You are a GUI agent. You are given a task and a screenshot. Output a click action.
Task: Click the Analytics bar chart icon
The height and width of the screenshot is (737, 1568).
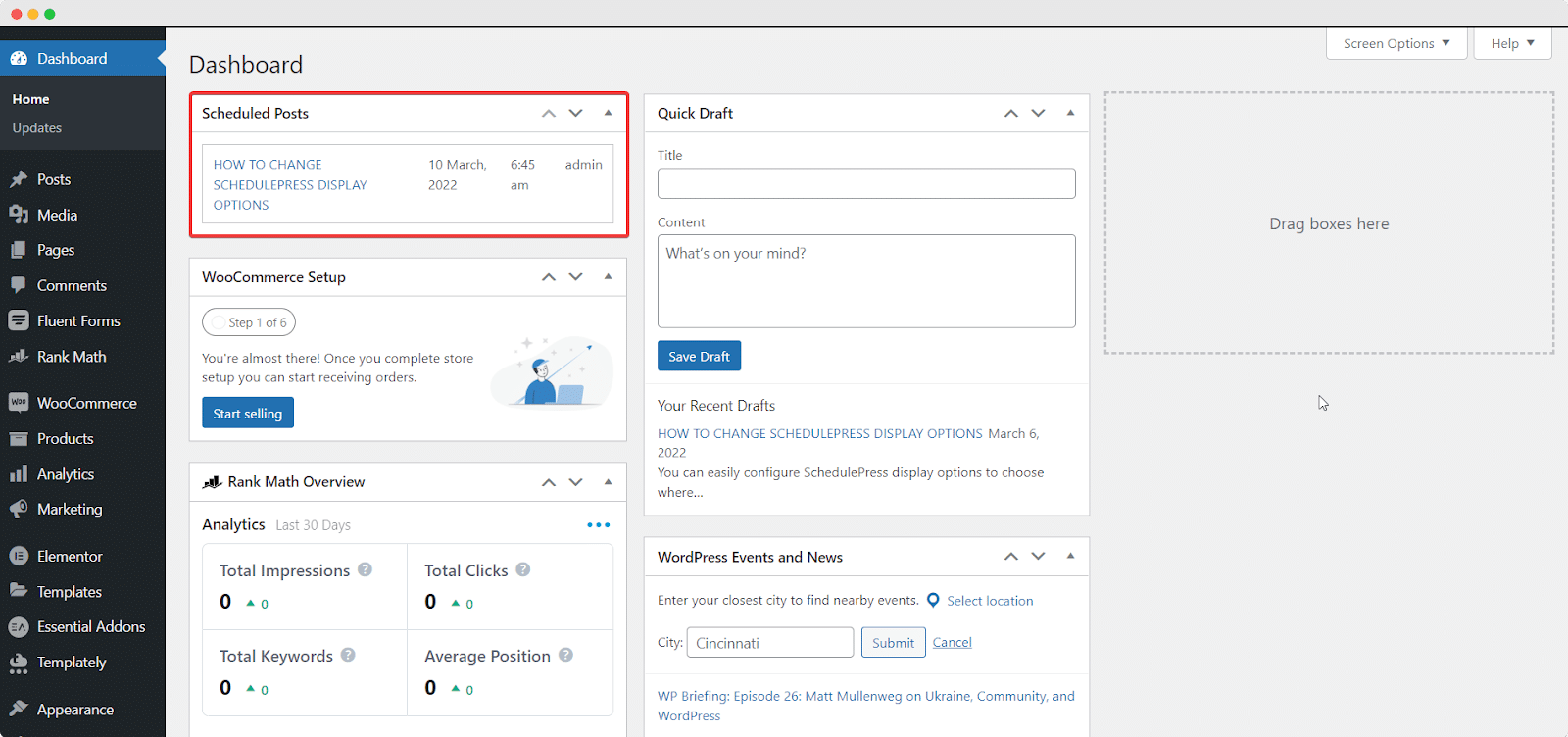[19, 474]
